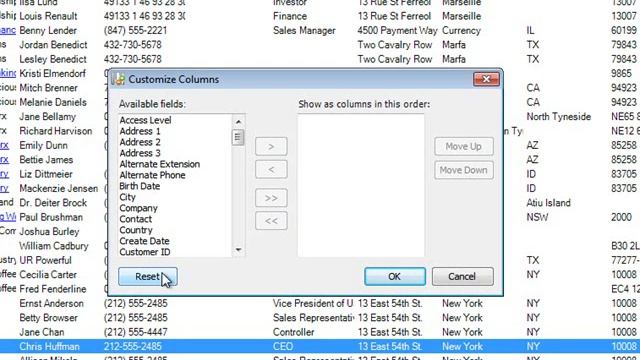Click the Sales Manager title cell

click(x=304, y=31)
